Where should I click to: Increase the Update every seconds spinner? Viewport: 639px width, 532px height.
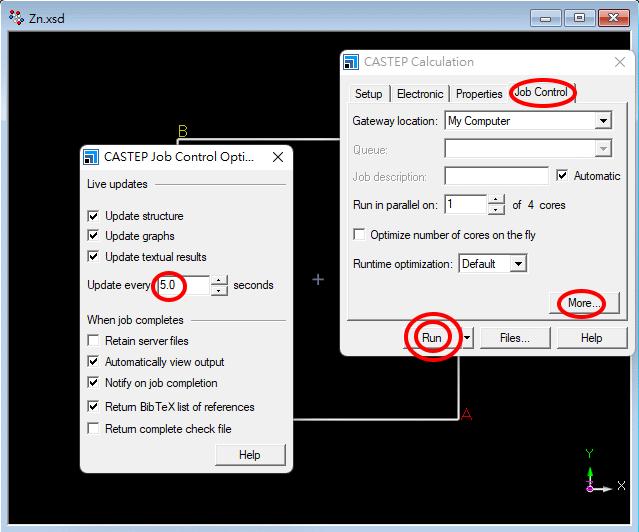pyautogui.click(x=220, y=280)
